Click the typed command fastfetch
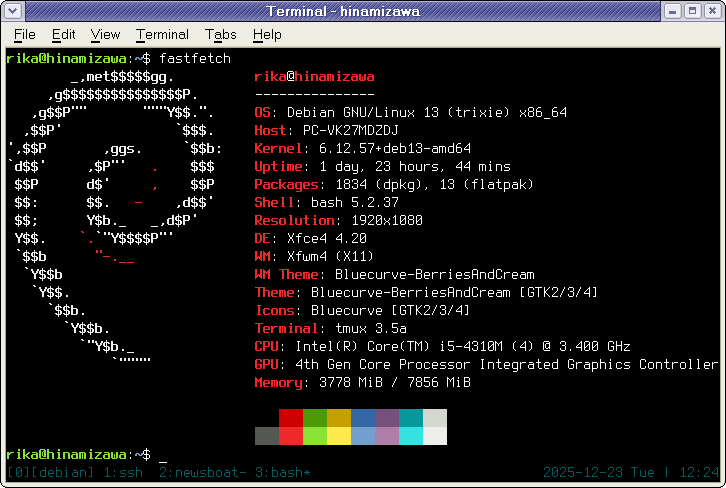Screen dimensions: 726x488 pos(195,59)
